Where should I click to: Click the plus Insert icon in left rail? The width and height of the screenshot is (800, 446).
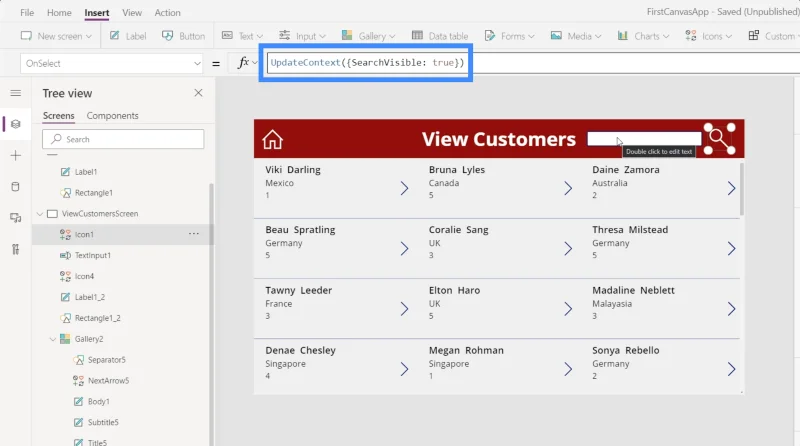[16, 156]
